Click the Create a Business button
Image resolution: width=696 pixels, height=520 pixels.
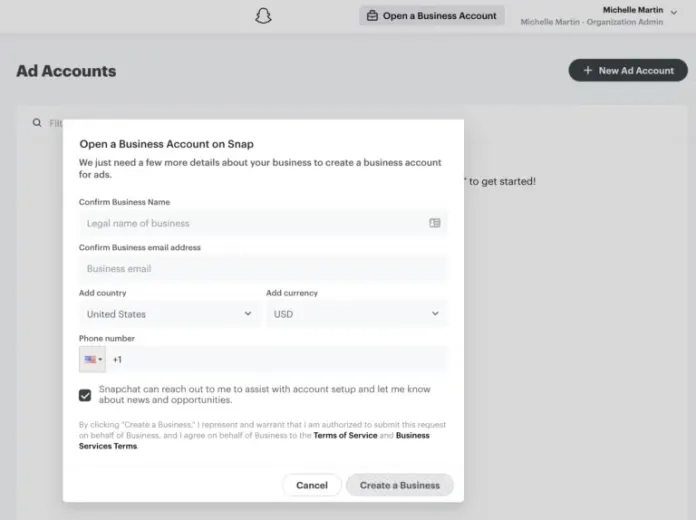(400, 485)
